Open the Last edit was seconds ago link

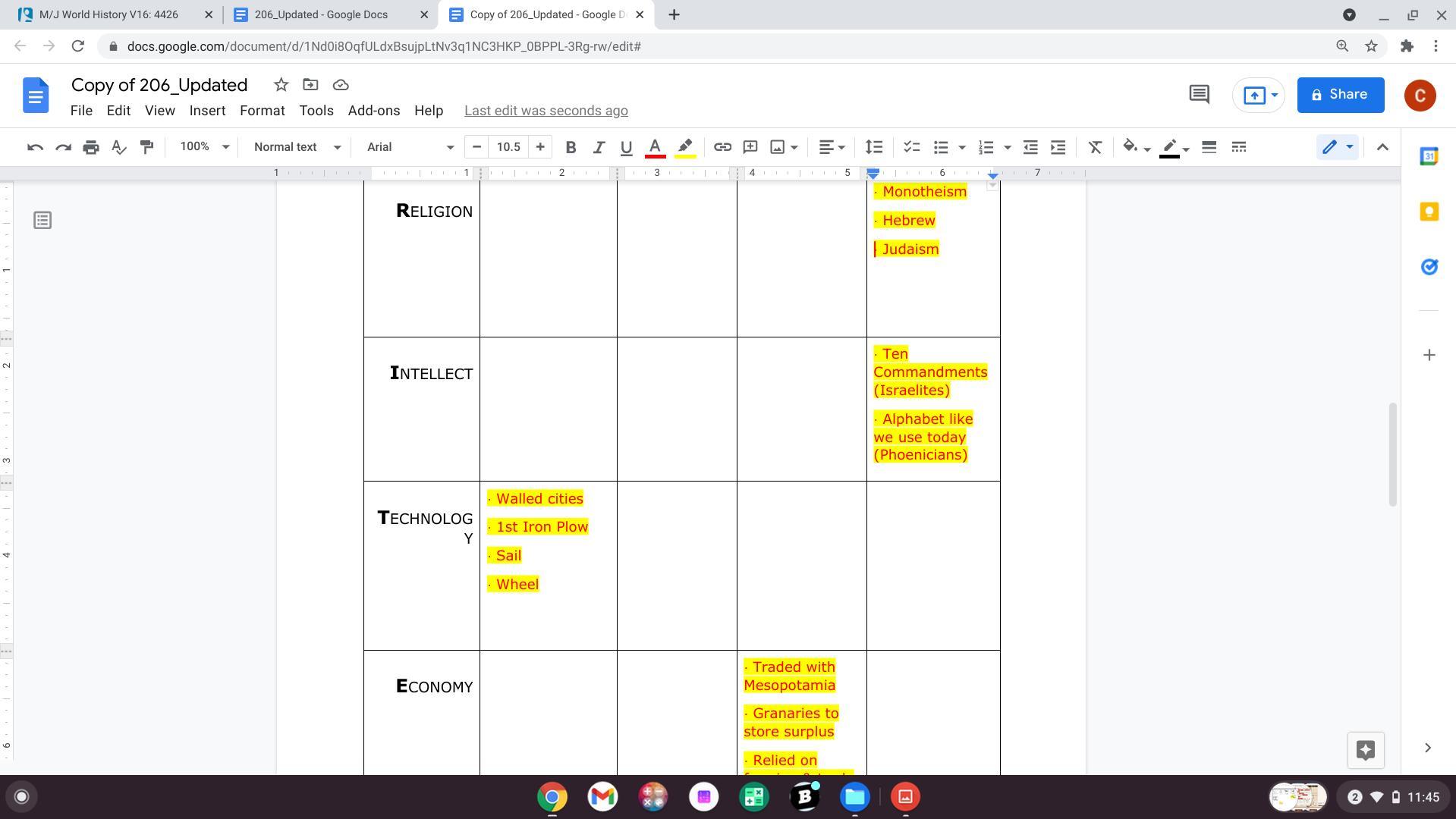point(546,111)
